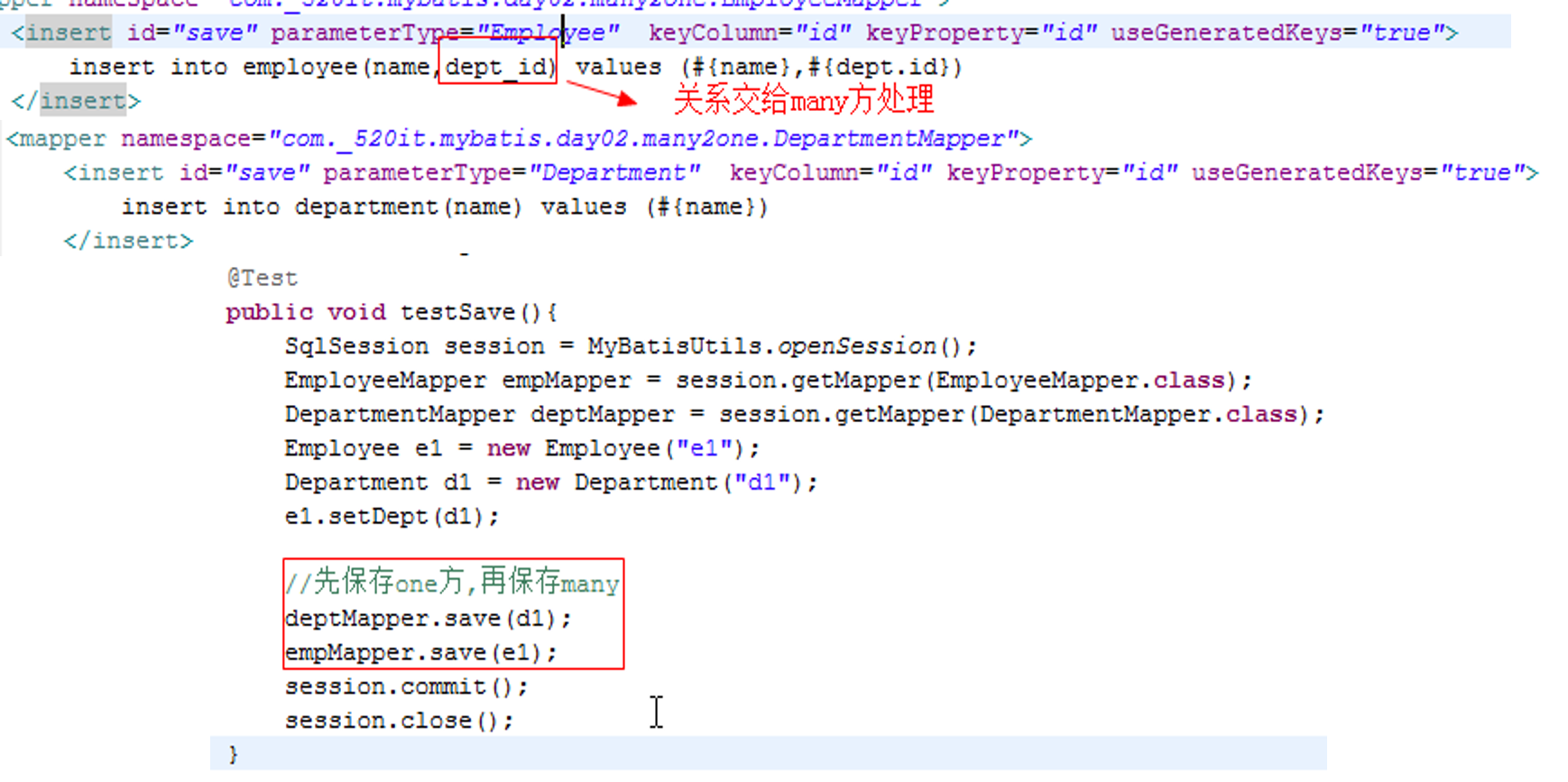Click the e1.setDept(d1) line
The height and width of the screenshot is (782, 1568).
(391, 517)
